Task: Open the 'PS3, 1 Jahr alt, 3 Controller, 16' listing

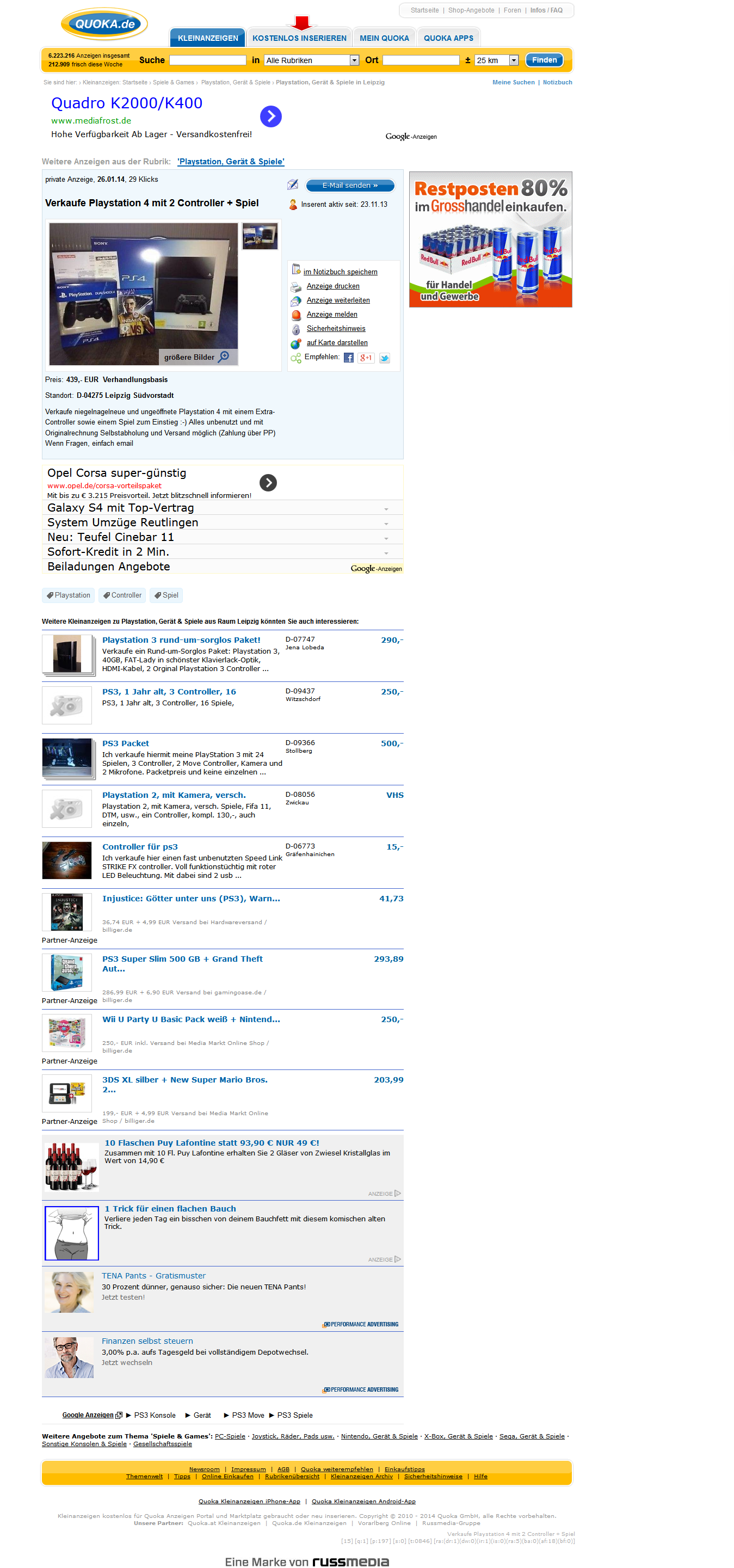Action: (169, 692)
